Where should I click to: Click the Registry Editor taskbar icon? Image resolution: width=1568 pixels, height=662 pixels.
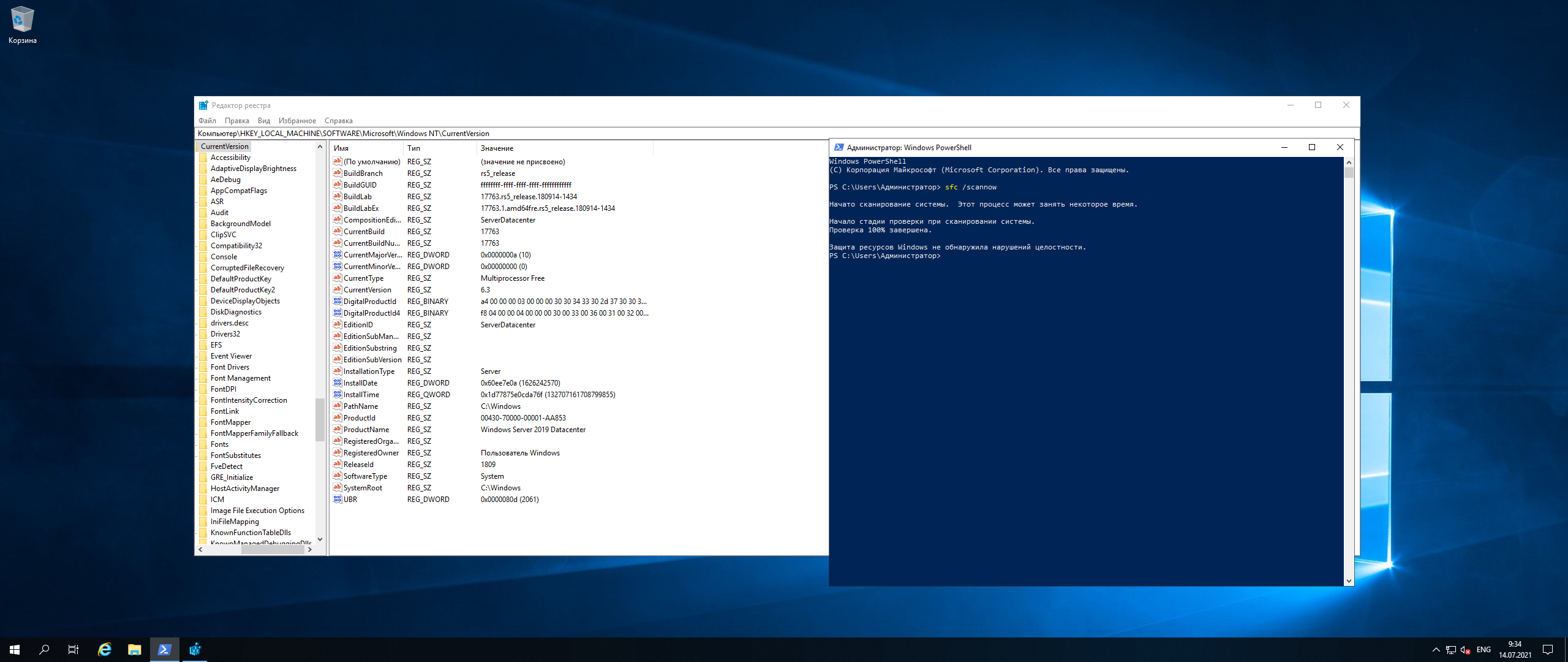click(195, 650)
